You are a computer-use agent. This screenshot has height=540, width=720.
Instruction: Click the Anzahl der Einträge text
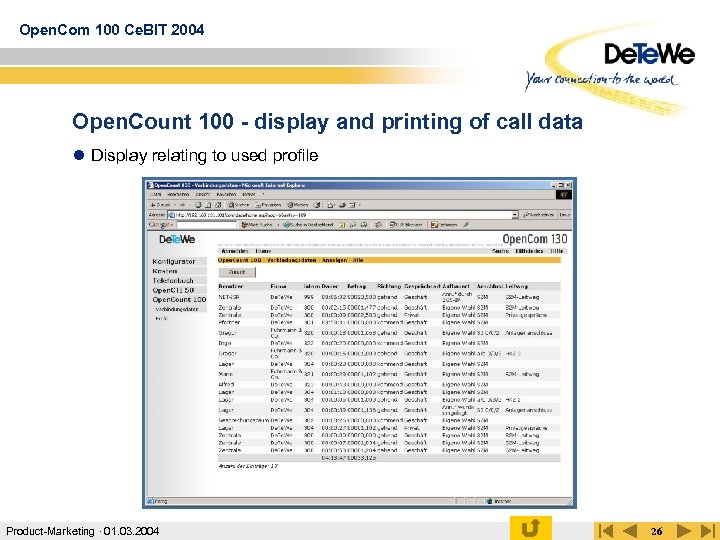pos(248,466)
